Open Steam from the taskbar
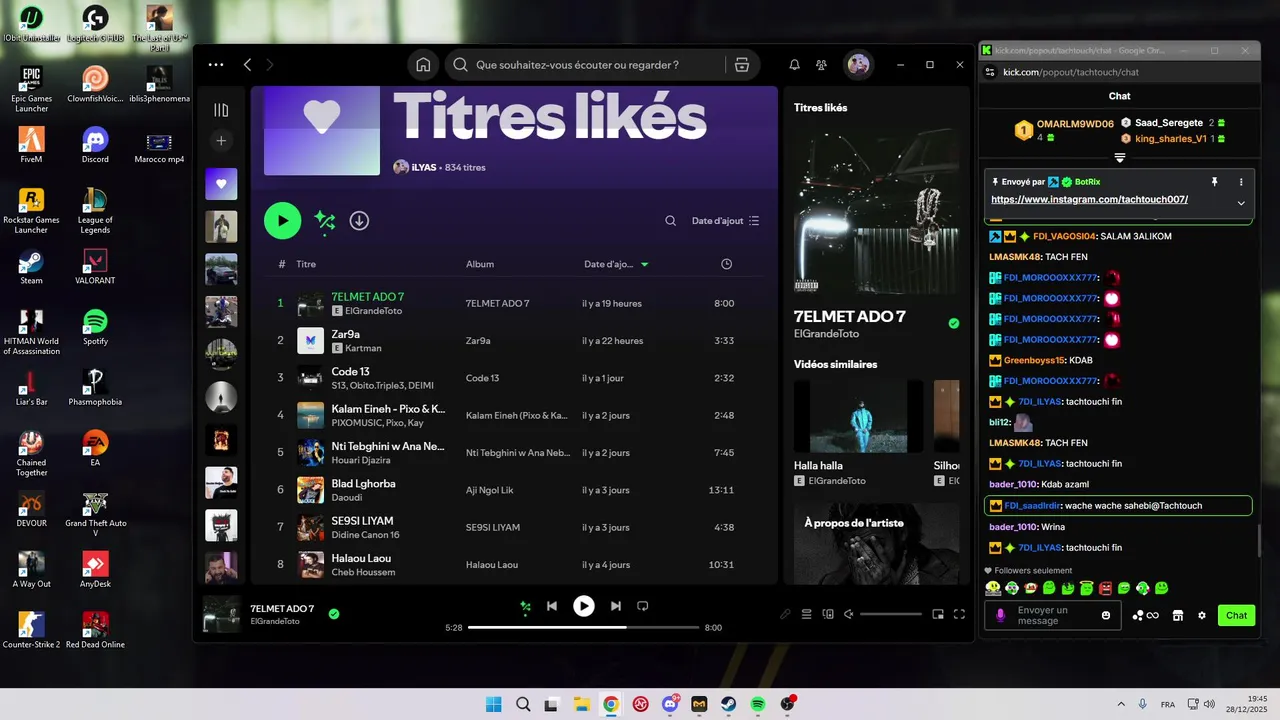 coord(728,704)
